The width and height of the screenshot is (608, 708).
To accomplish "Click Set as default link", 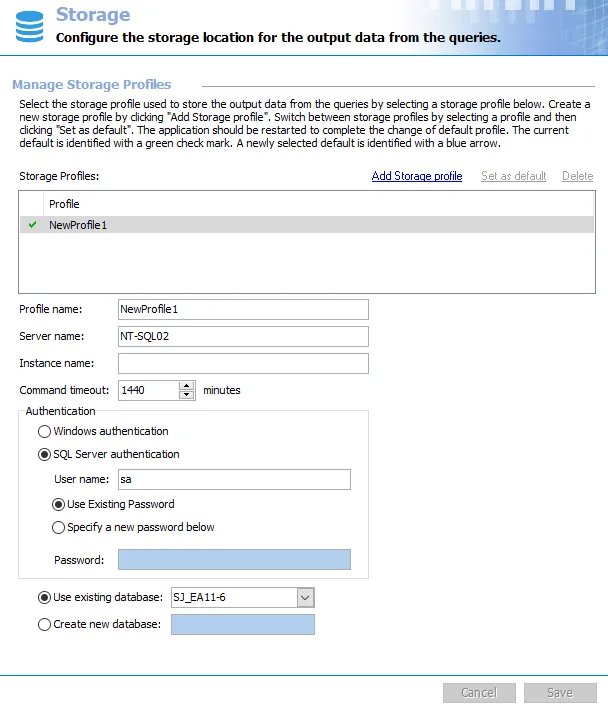I will (513, 176).
